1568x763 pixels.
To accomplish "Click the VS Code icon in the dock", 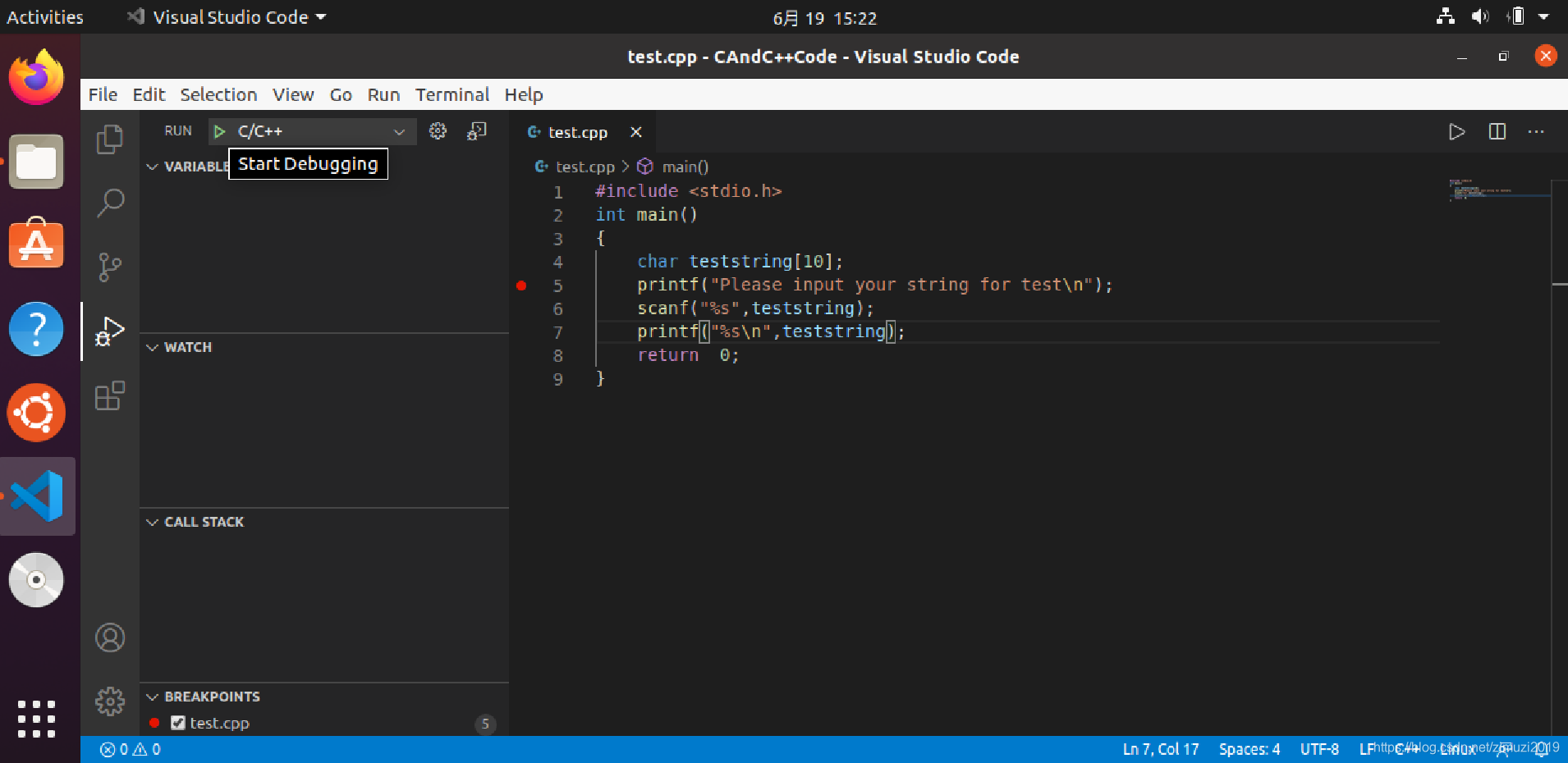I will pos(37,496).
